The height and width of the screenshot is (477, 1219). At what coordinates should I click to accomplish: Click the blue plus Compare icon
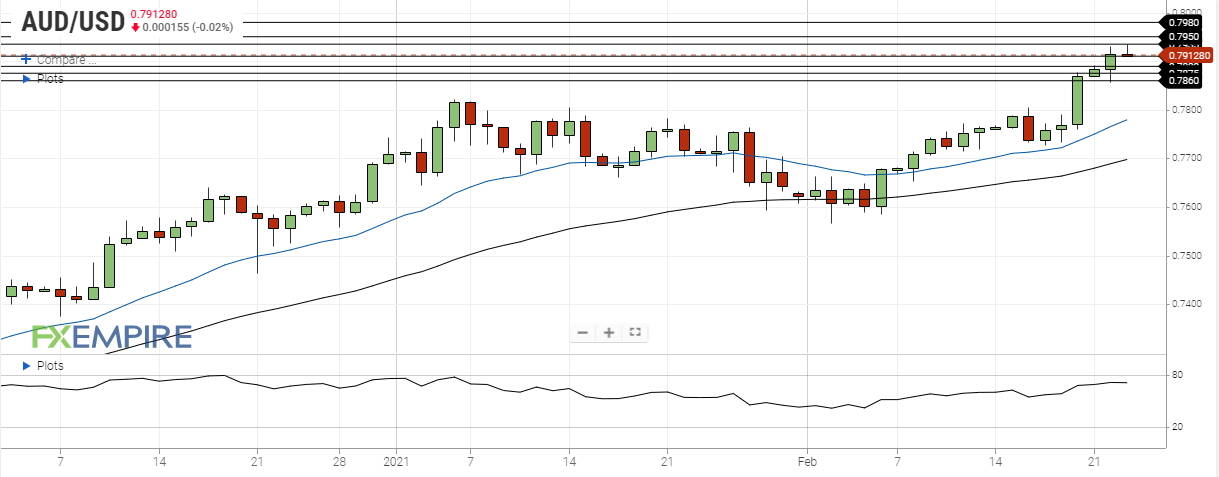click(x=26, y=59)
